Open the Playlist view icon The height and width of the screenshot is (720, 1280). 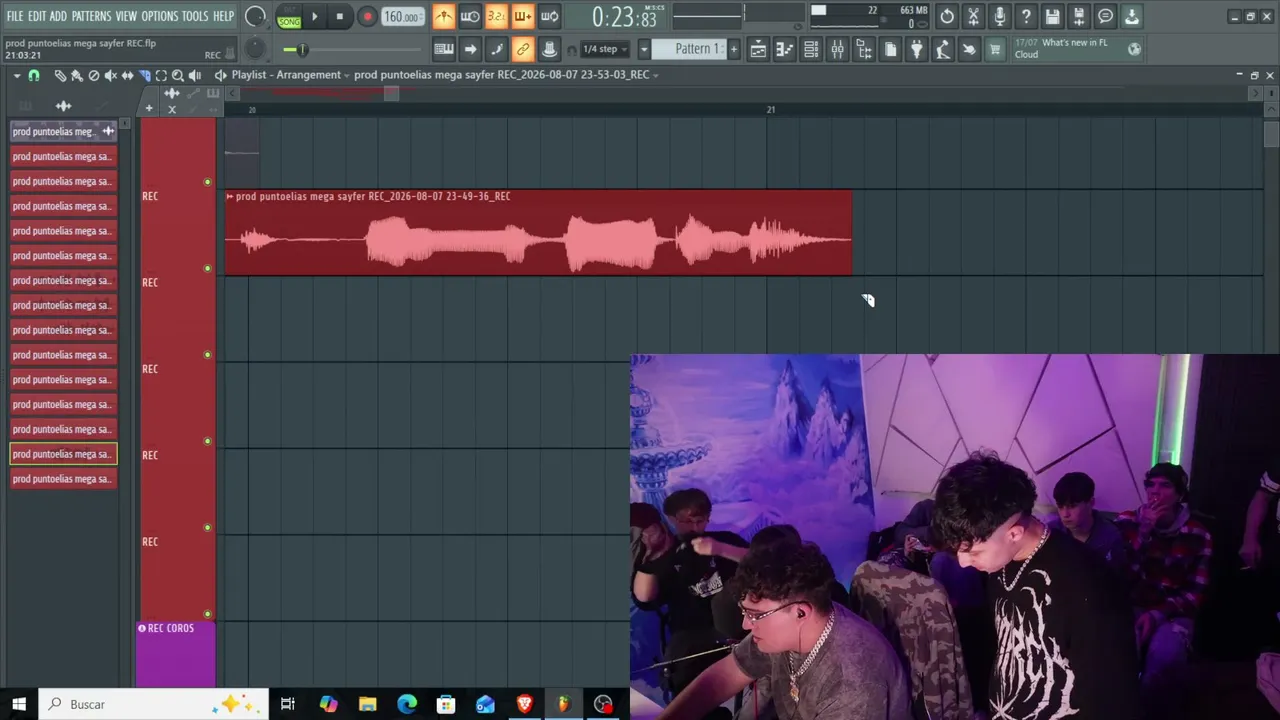coord(758,49)
